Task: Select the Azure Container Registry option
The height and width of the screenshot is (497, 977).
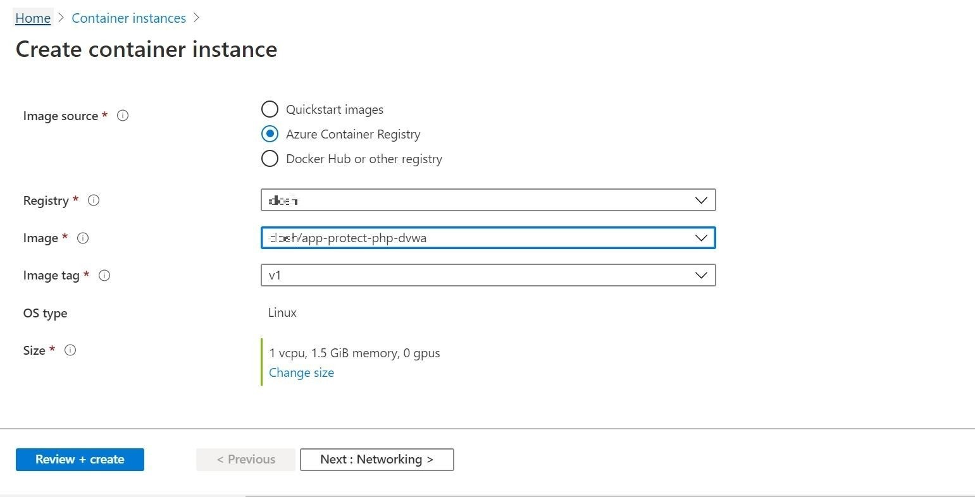Action: 269,134
